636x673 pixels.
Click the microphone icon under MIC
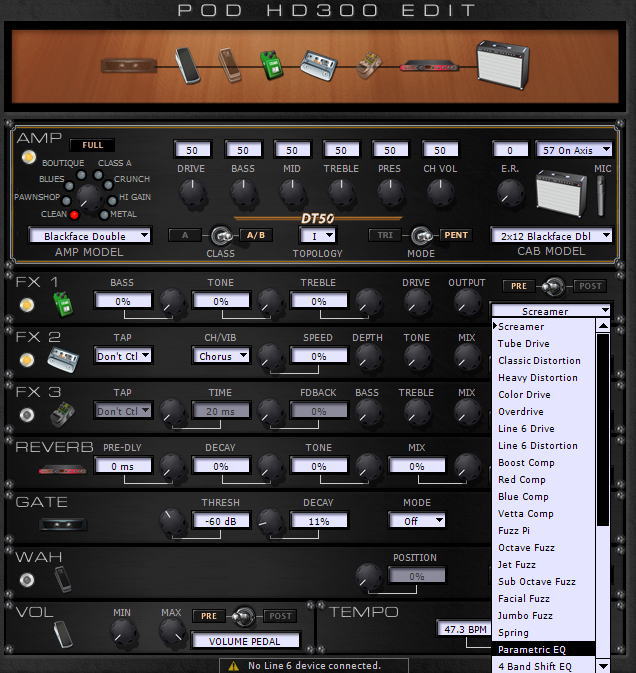601,196
